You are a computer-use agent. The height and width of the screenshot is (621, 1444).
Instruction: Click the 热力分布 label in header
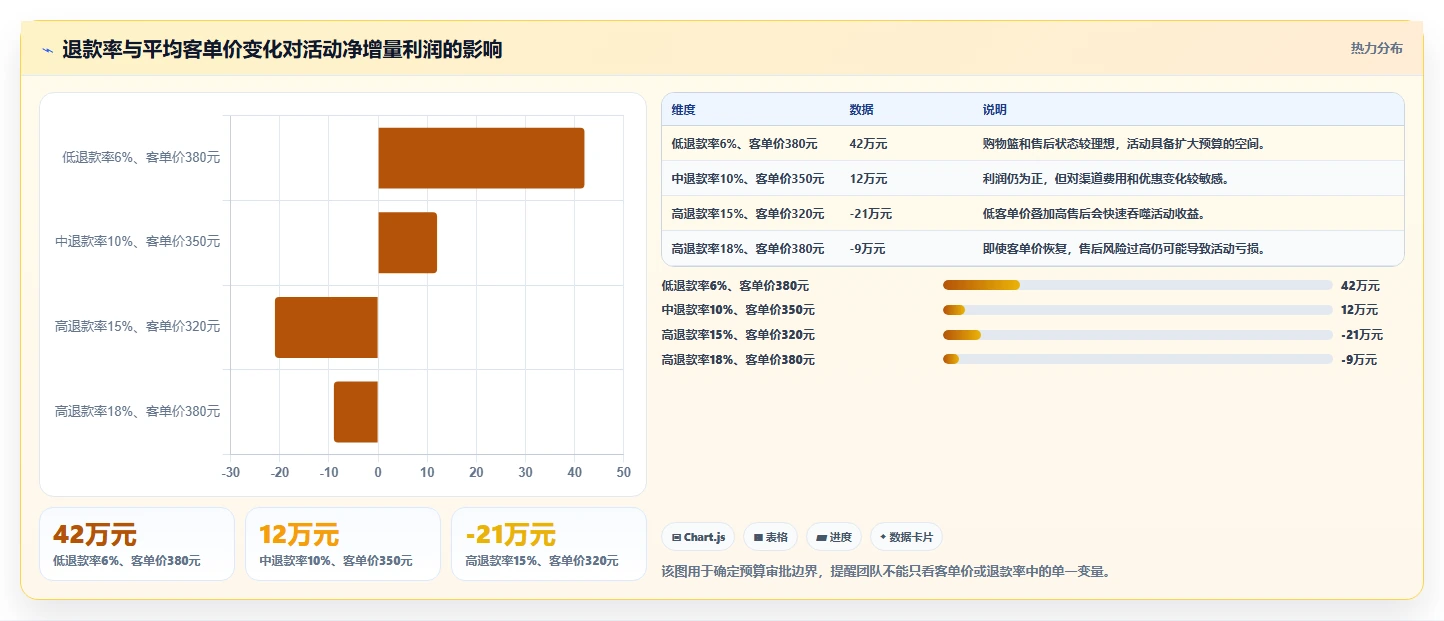click(1376, 48)
